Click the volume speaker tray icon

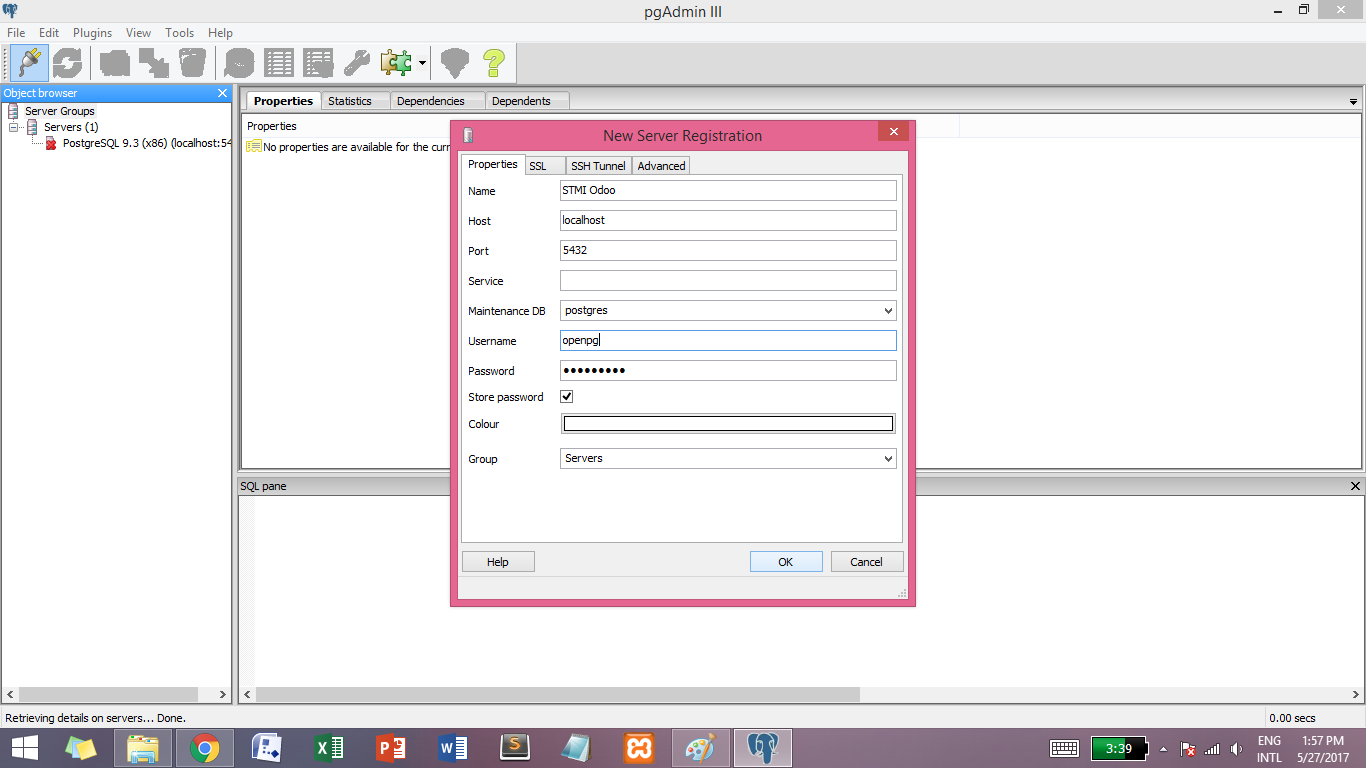coord(1237,749)
